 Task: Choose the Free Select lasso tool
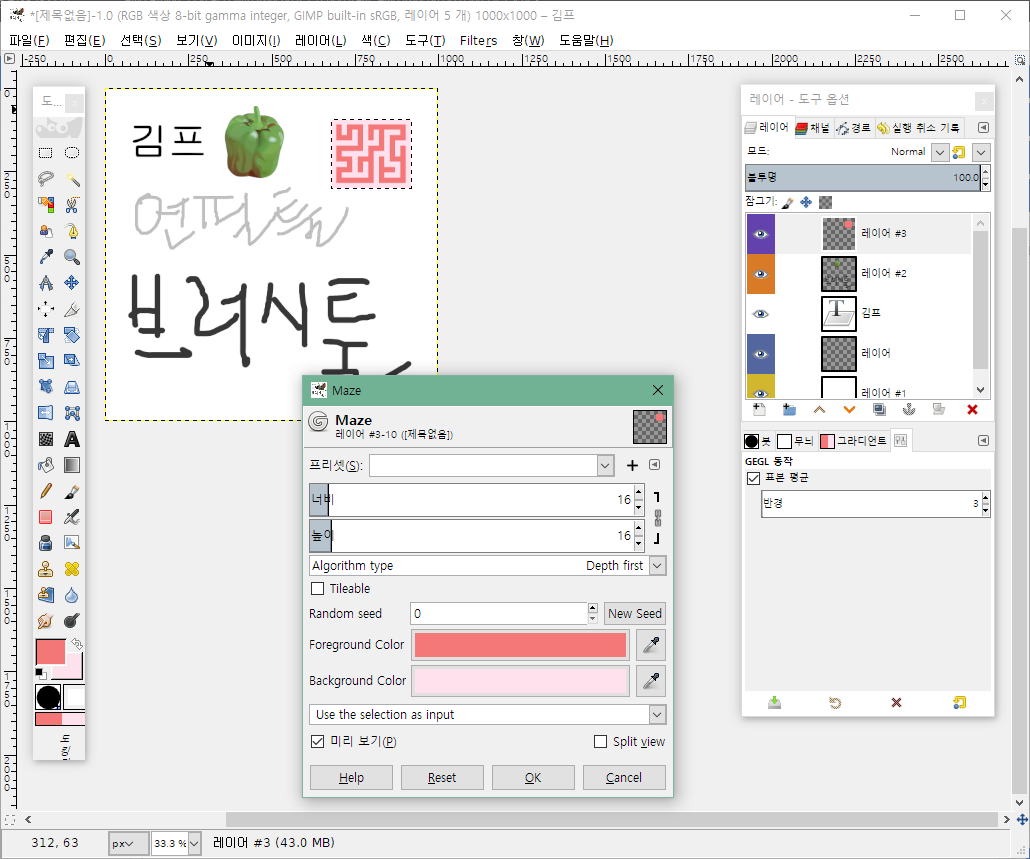45,179
